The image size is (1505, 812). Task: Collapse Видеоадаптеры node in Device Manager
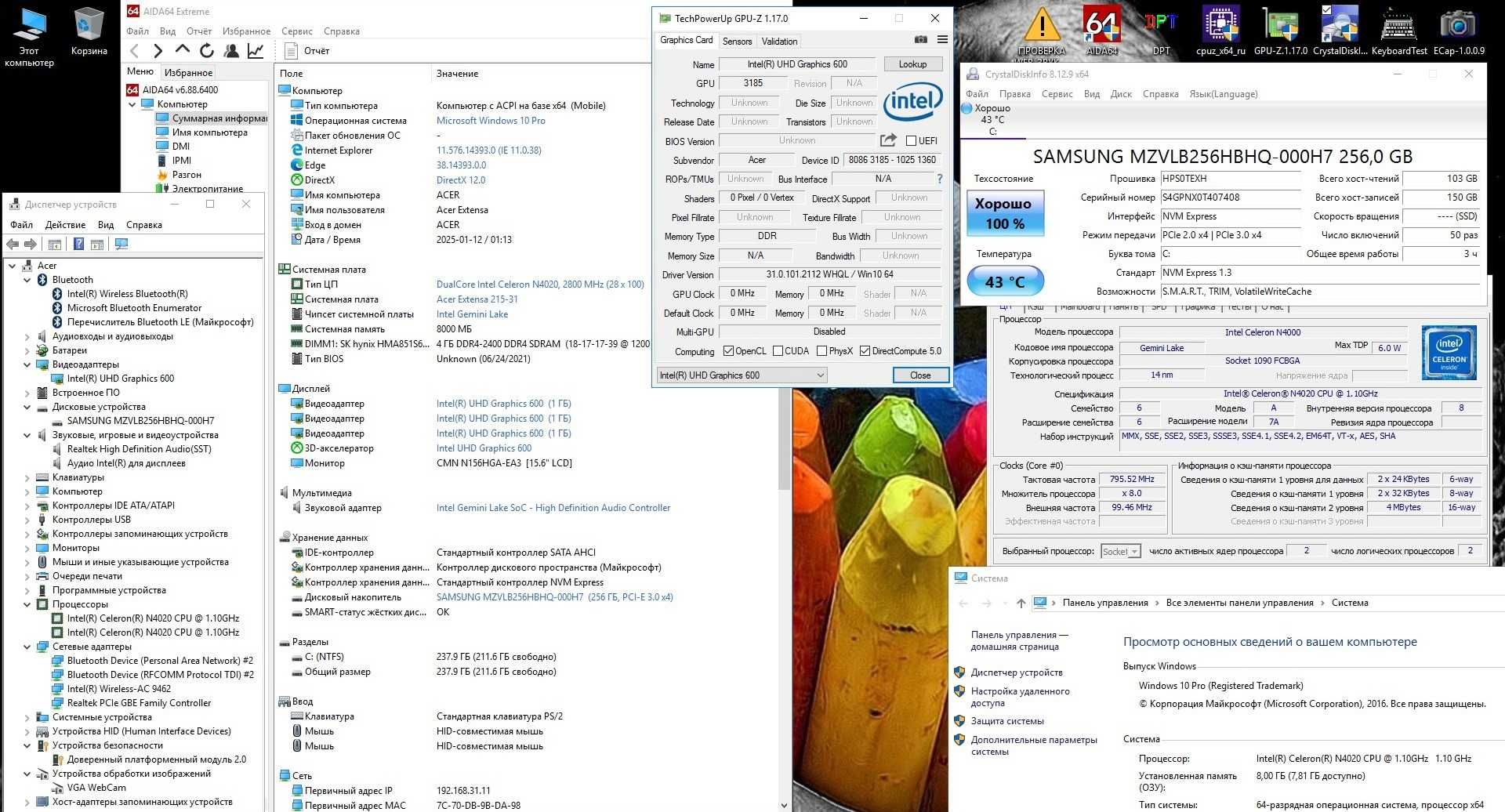27,364
